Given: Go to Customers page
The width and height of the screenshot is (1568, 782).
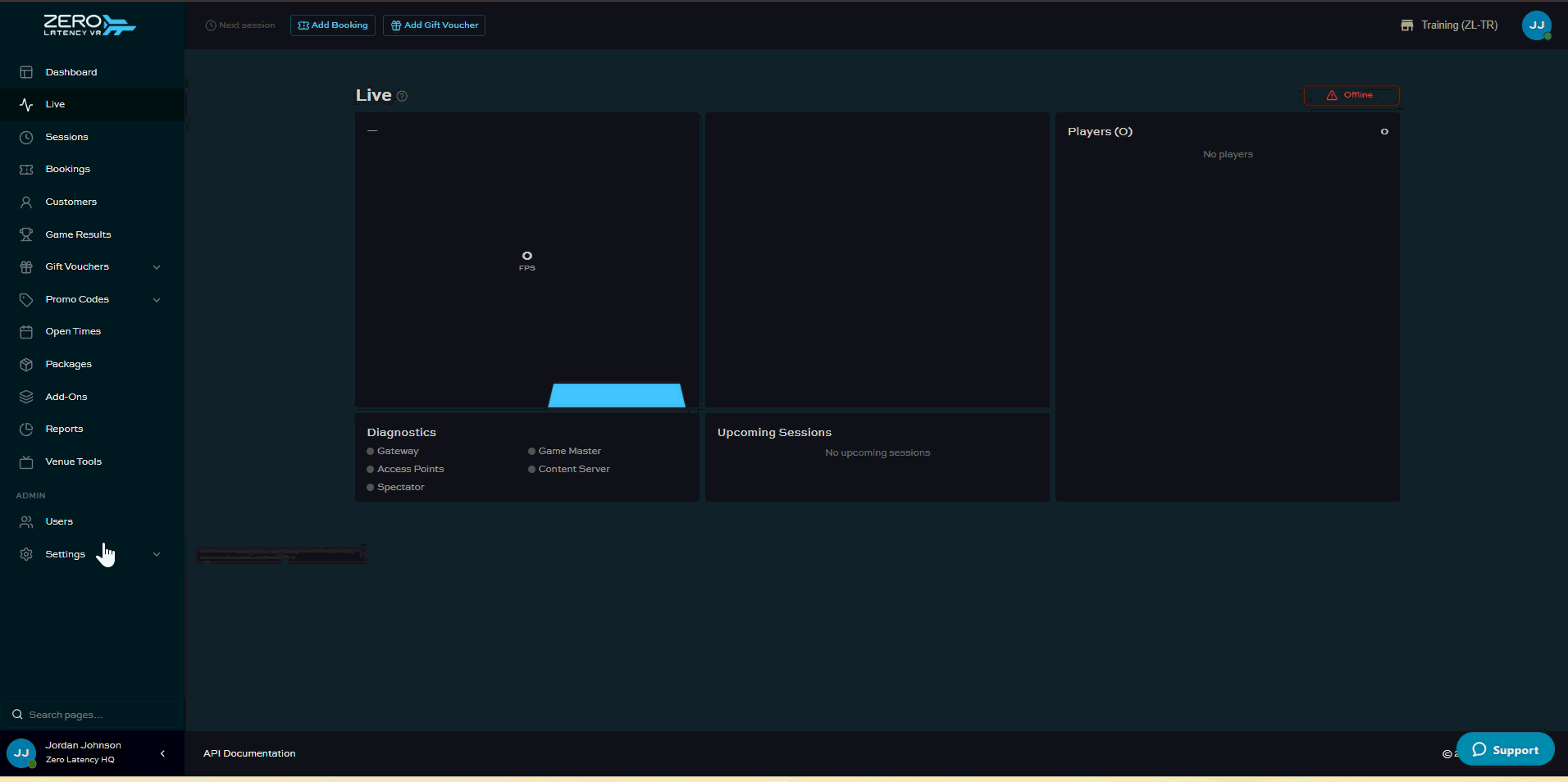Looking at the screenshot, I should pos(71,202).
